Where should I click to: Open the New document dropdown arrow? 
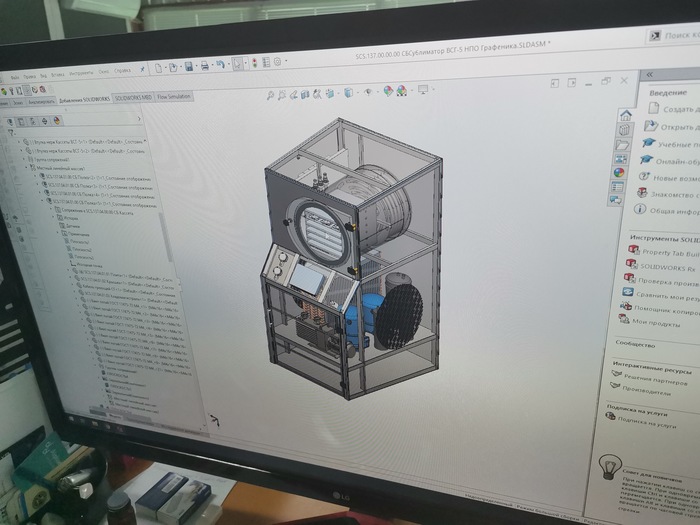pyautogui.click(x=165, y=67)
